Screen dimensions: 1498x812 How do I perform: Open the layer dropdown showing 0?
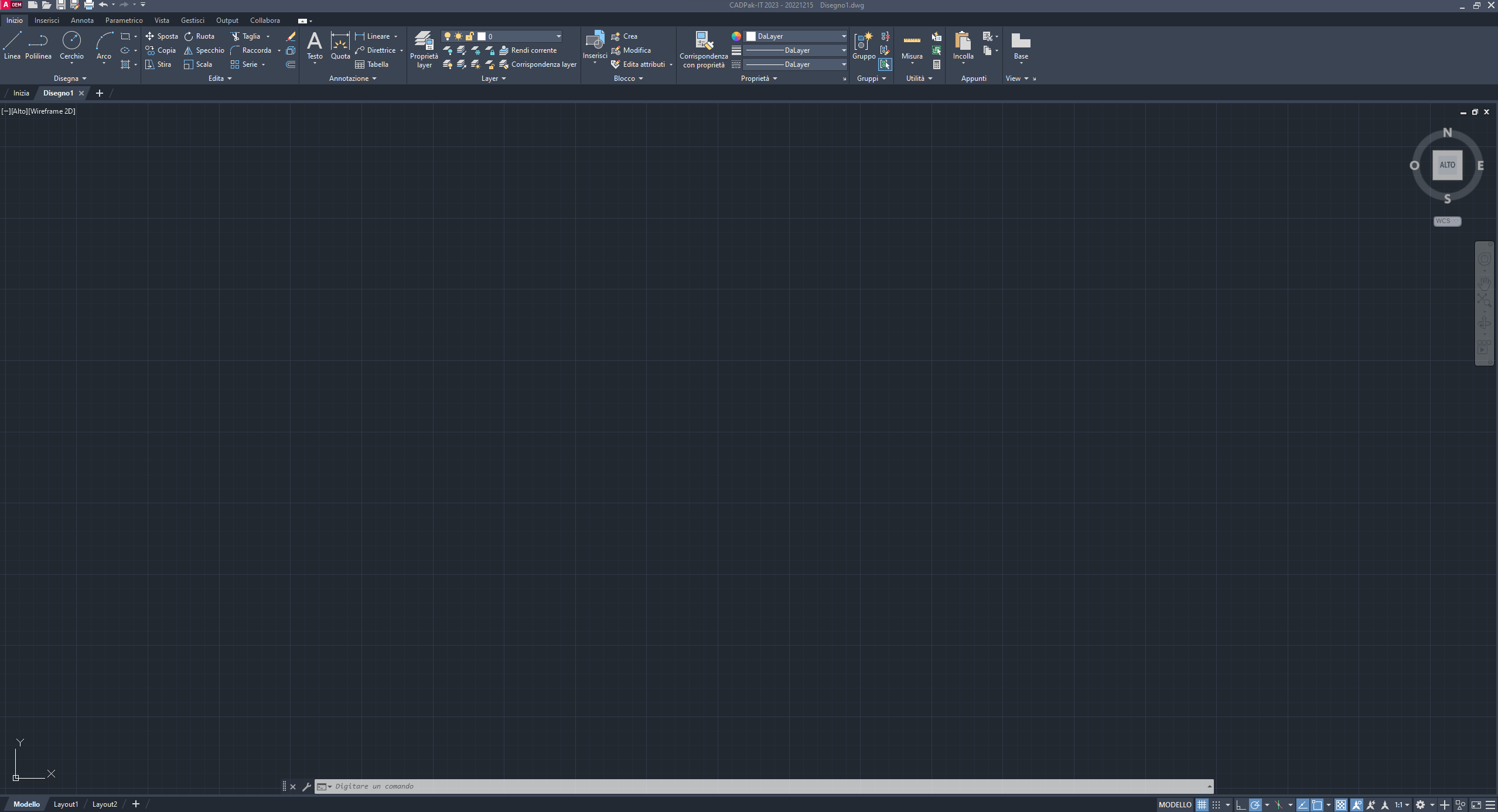[x=502, y=36]
